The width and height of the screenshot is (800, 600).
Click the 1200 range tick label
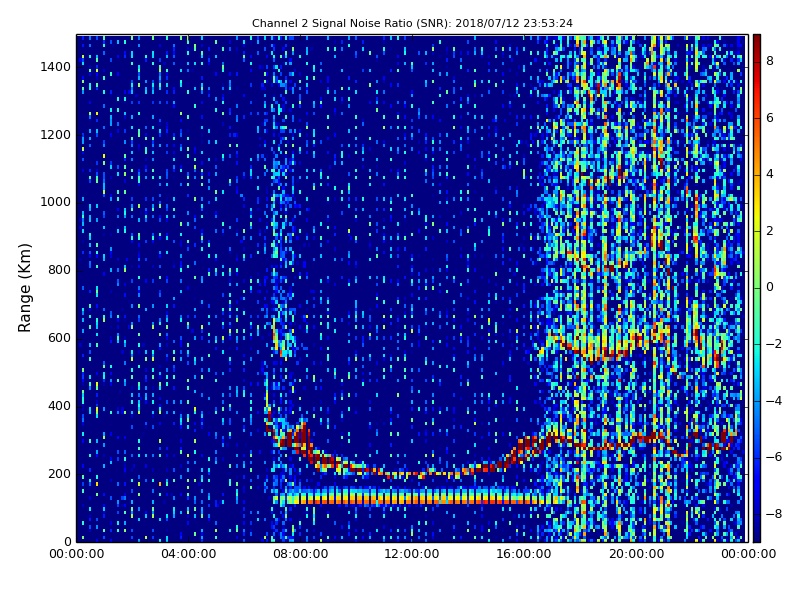tap(56, 135)
